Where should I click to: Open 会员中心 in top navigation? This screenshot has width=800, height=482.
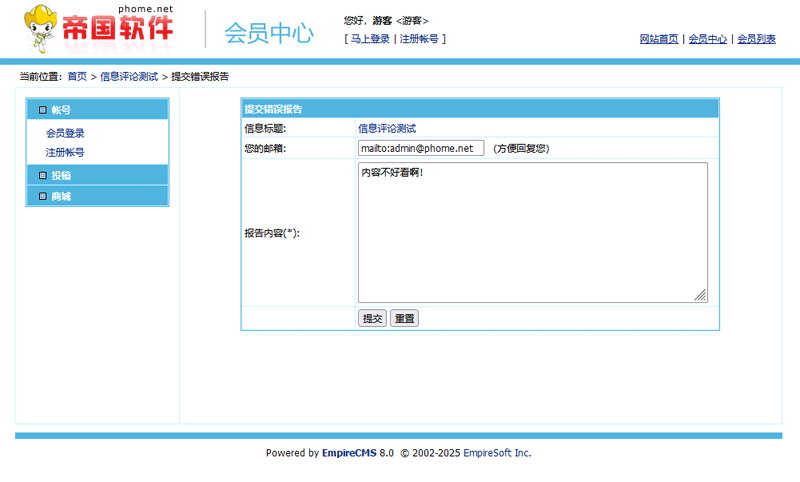pyautogui.click(x=707, y=39)
